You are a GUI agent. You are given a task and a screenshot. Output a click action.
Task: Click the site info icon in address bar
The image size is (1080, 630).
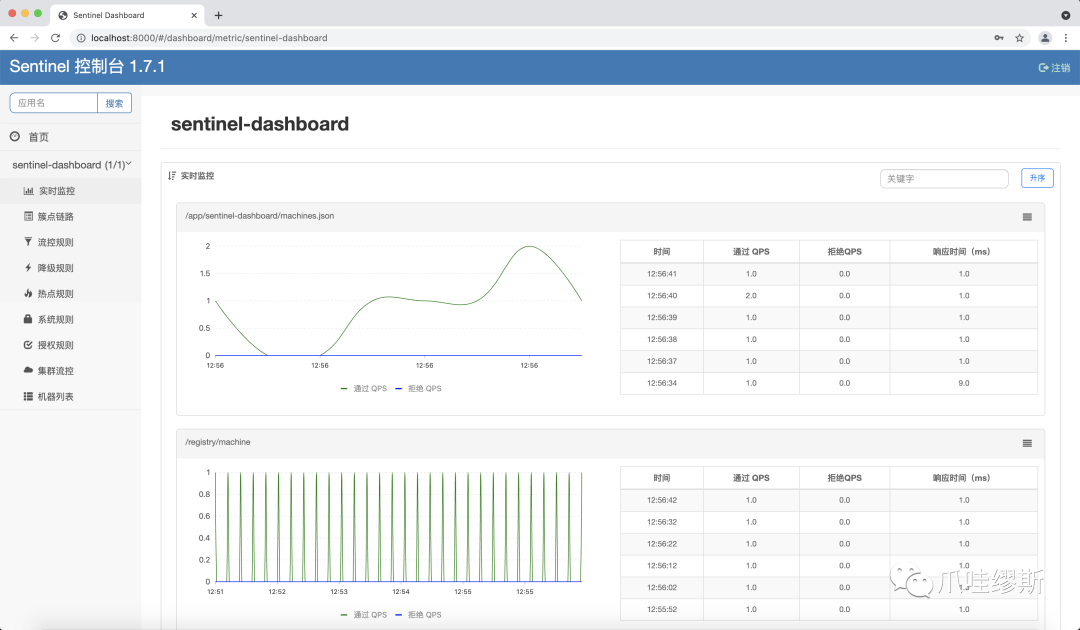(x=81, y=38)
